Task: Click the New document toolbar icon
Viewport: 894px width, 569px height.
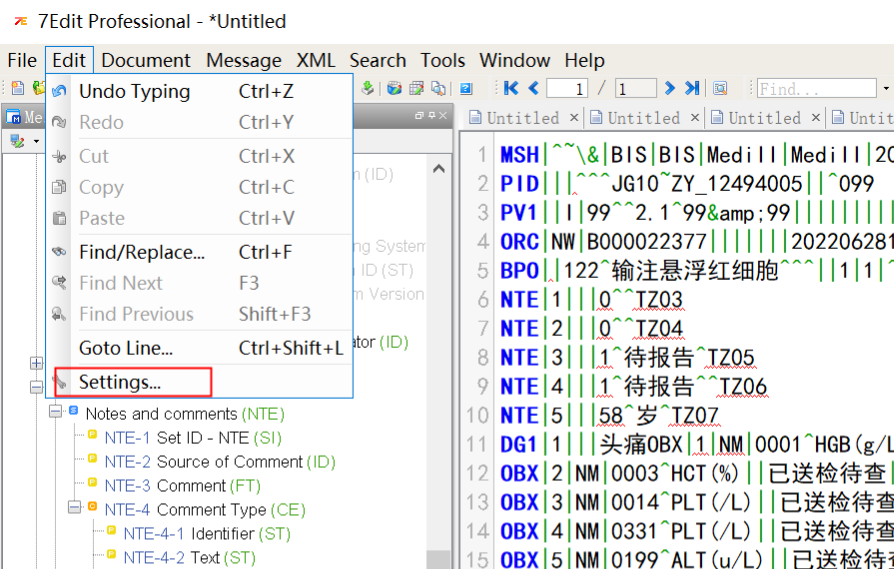Action: pyautogui.click(x=17, y=89)
